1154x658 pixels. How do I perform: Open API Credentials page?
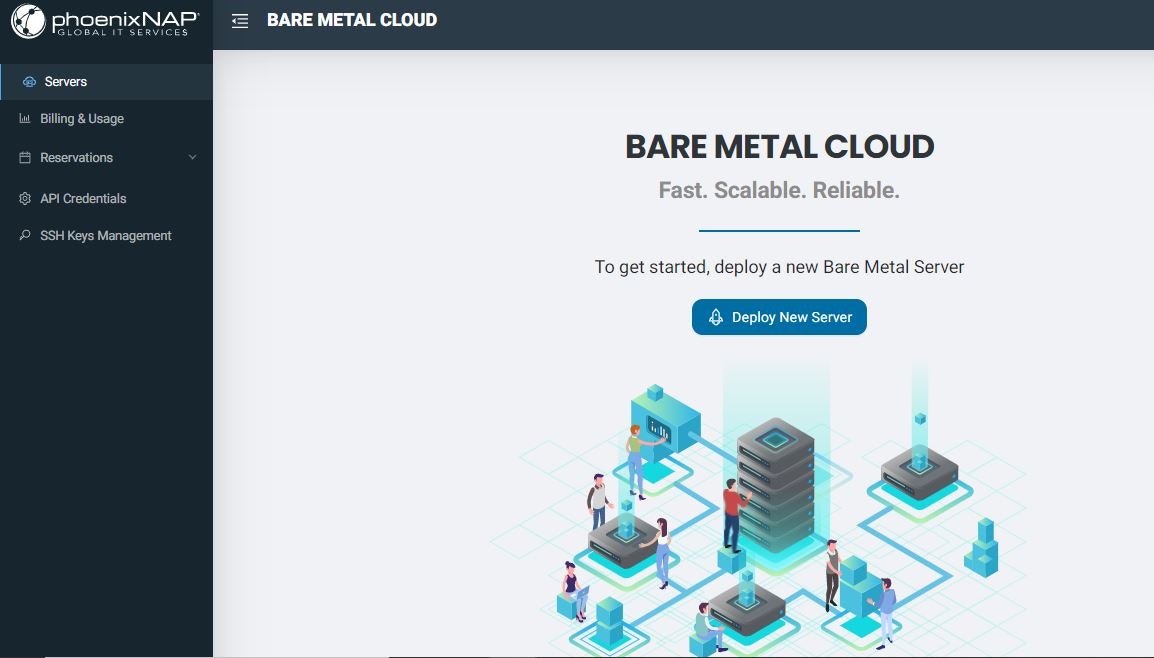pyautogui.click(x=82, y=198)
